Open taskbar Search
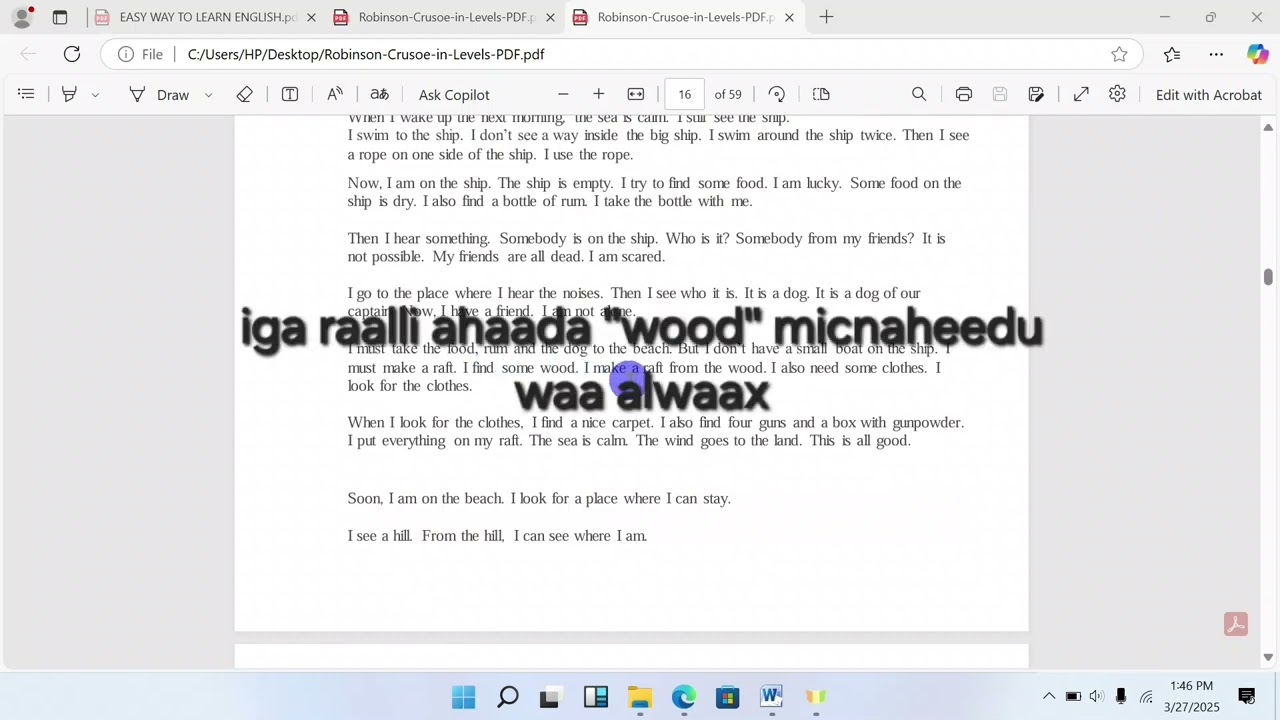This screenshot has width=1280, height=720. click(x=508, y=697)
